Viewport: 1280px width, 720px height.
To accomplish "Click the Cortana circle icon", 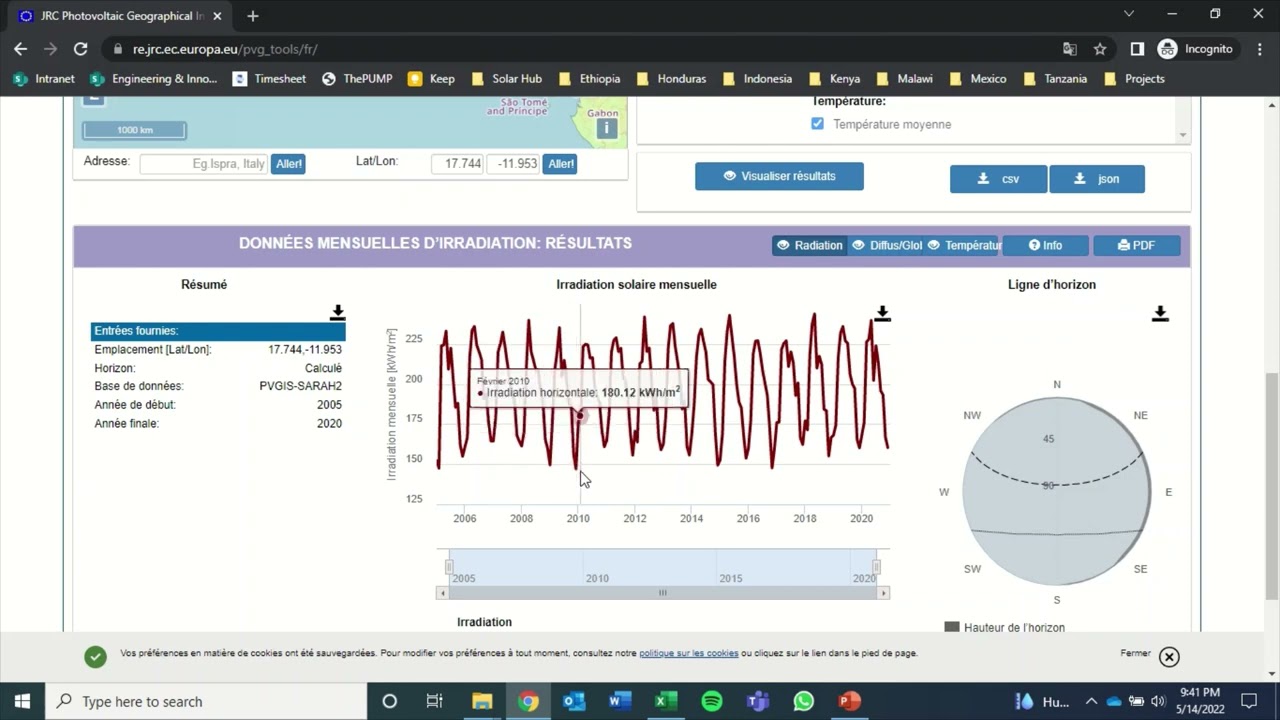I will pos(389,701).
